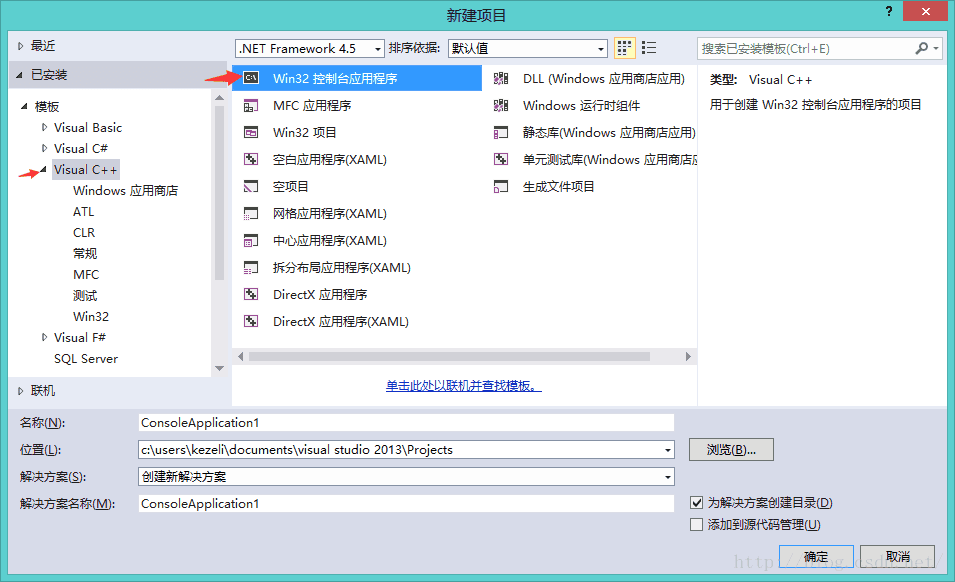Image resolution: width=955 pixels, height=582 pixels.
Task: Open the .NET Framework 4.5 dropdown
Action: [310, 49]
